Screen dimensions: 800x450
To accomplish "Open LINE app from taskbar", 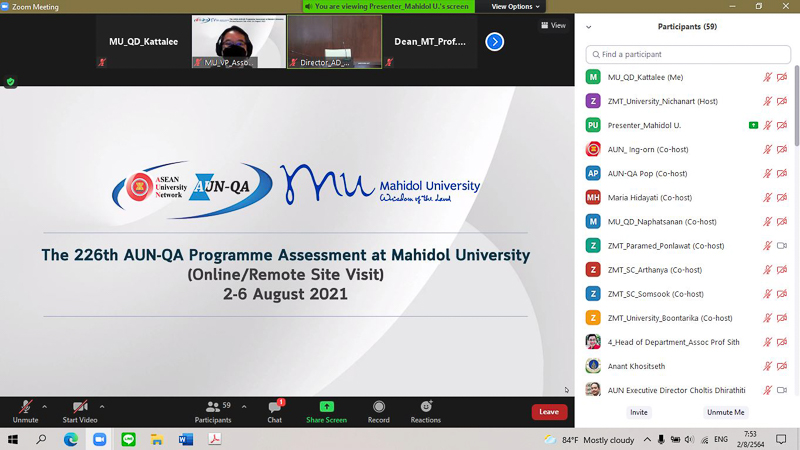I will click(x=128, y=439).
